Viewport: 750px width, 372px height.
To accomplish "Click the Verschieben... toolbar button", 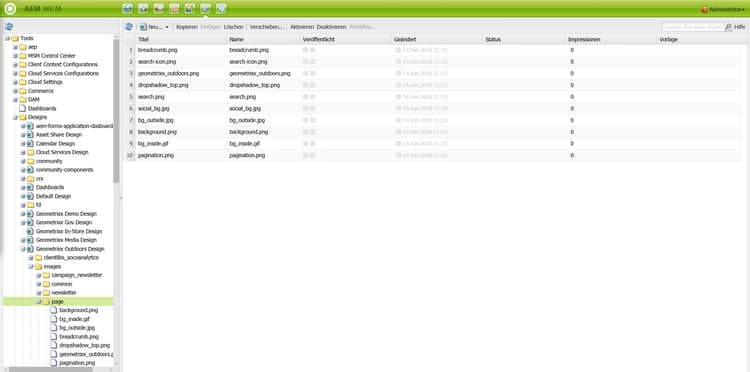I will (267, 27).
